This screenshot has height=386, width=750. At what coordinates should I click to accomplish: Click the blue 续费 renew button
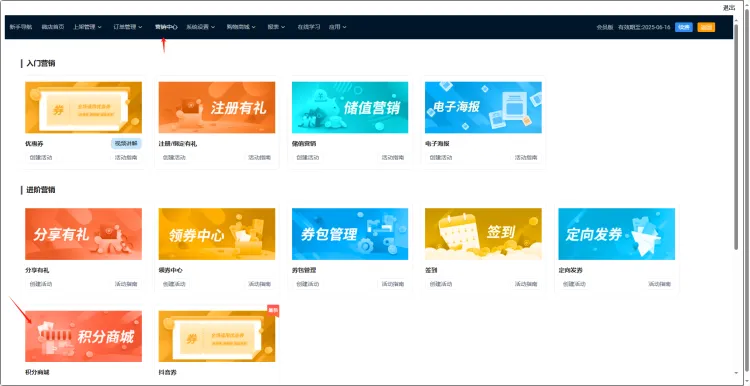click(x=684, y=27)
